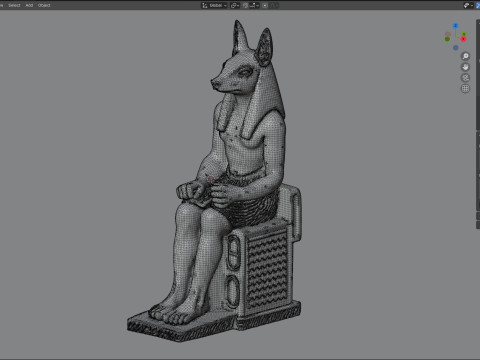Click the faded negative Z axis circle
The height and width of the screenshot is (360, 480).
click(x=456, y=48)
